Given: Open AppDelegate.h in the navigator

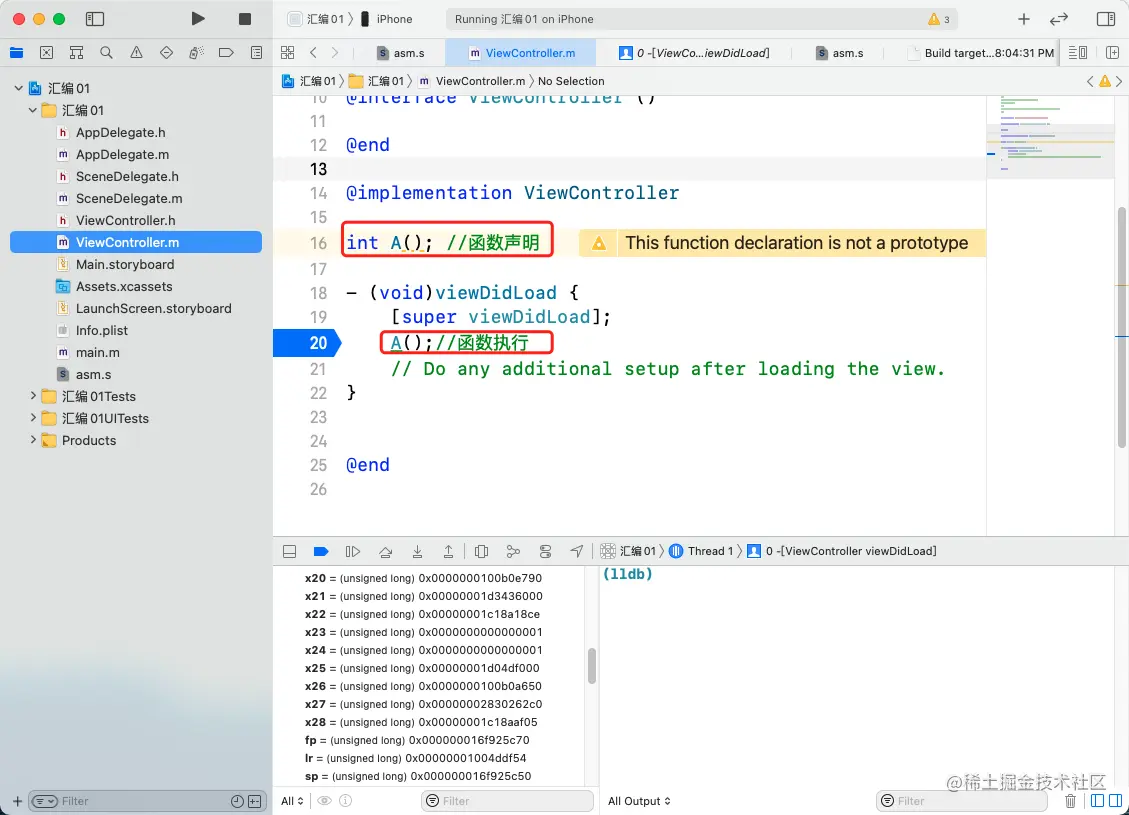Looking at the screenshot, I should tap(120, 132).
